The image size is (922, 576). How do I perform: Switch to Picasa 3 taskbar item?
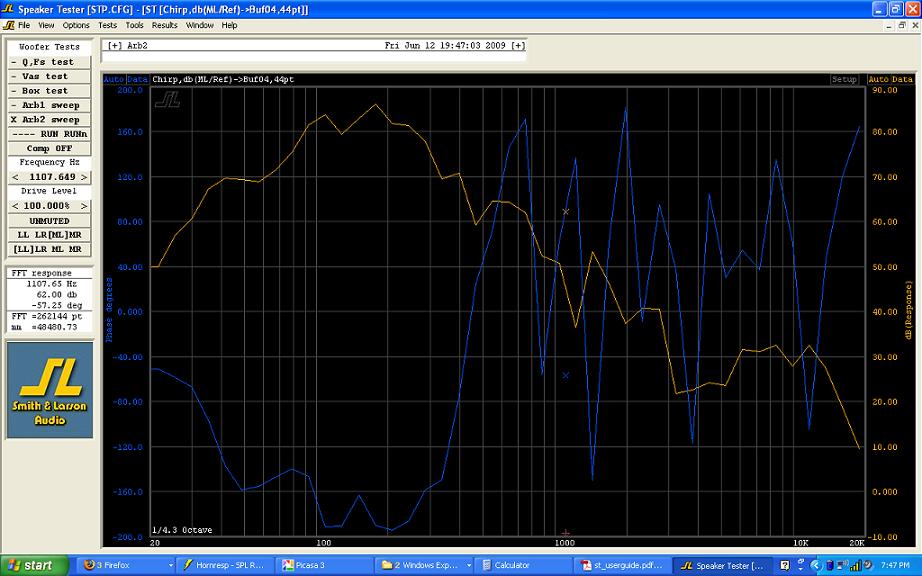pos(323,565)
